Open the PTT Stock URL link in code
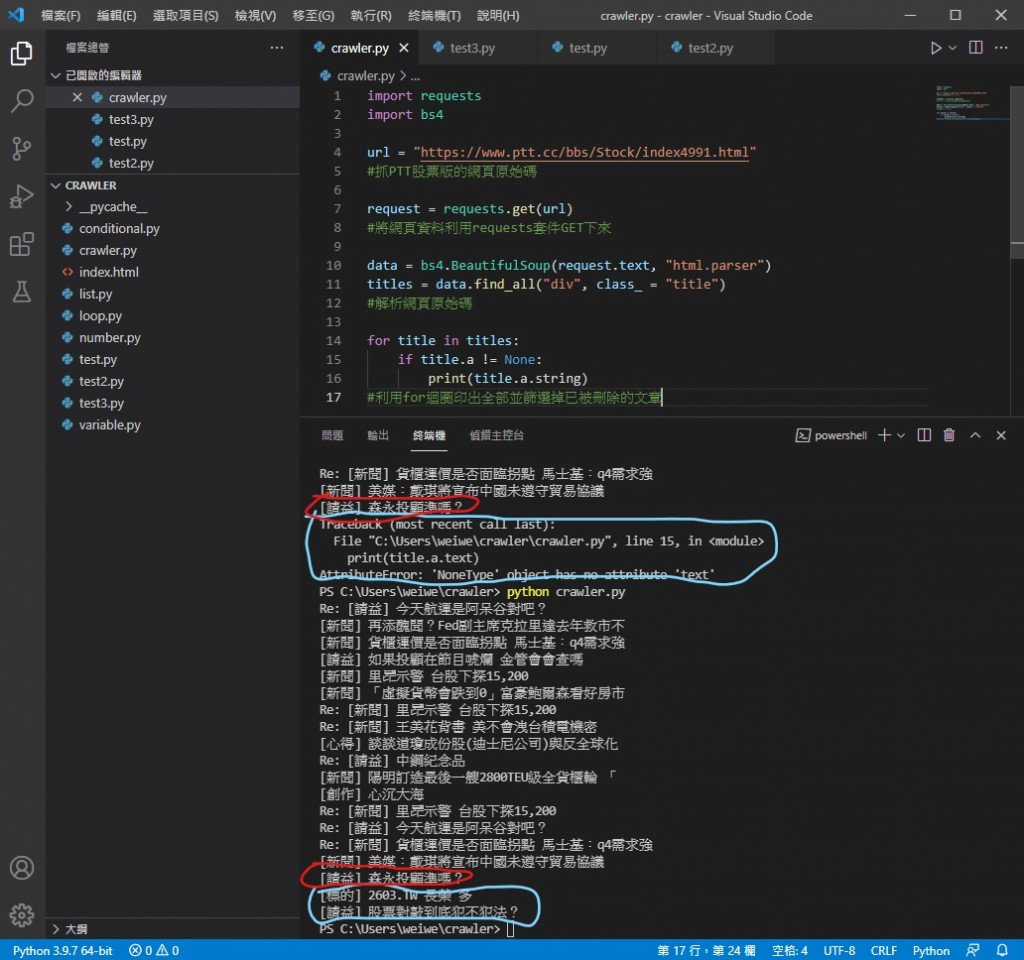The width and height of the screenshot is (1024, 960). 584,152
